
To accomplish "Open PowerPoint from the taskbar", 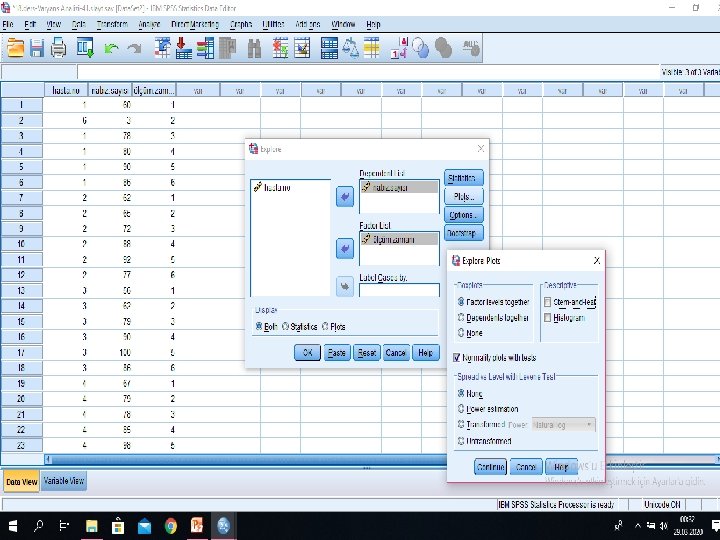I will [197, 525].
